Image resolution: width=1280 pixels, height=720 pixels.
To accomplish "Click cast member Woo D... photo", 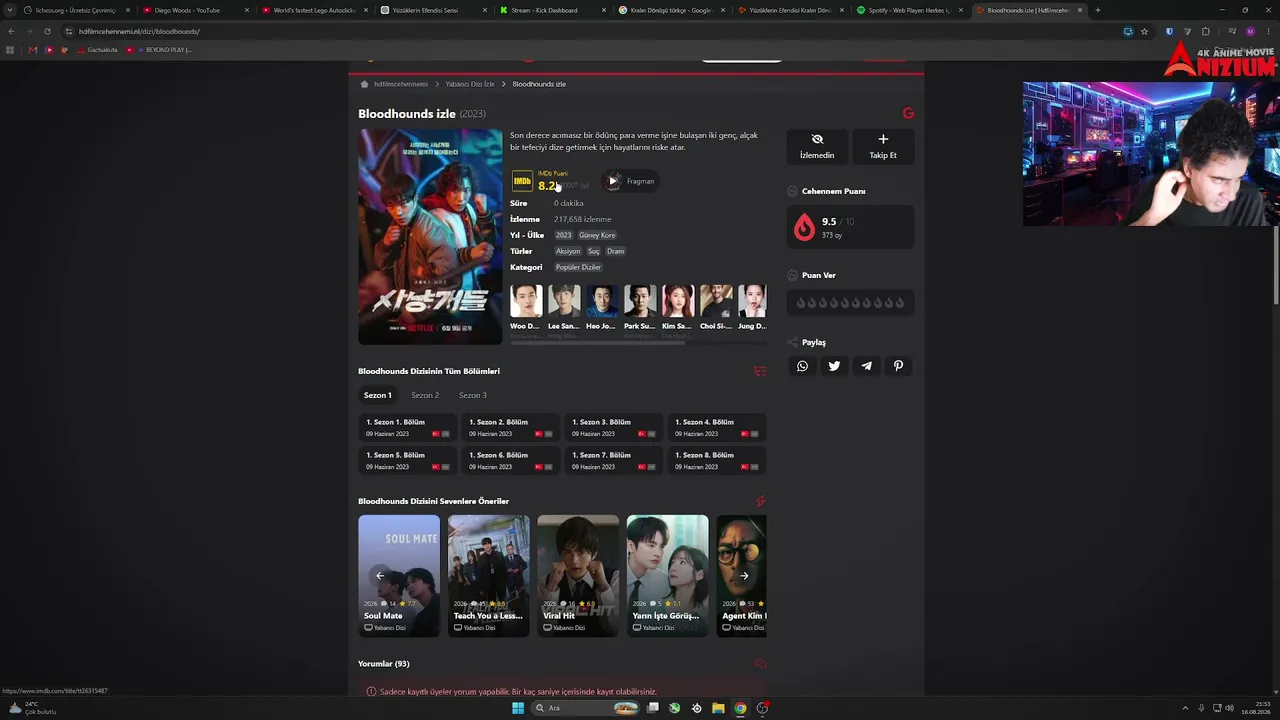I will [526, 301].
